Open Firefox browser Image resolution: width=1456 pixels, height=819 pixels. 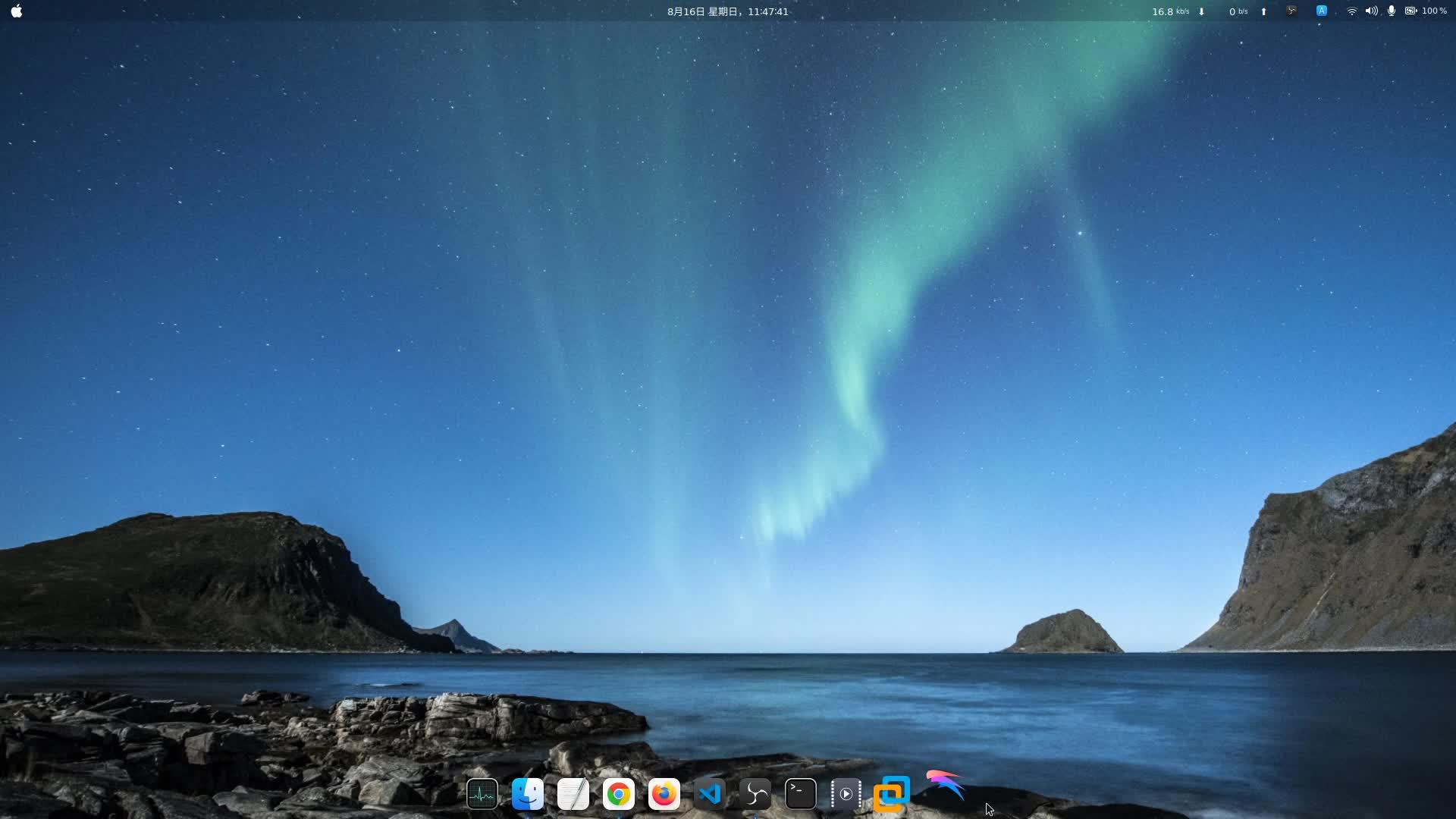pyautogui.click(x=664, y=793)
